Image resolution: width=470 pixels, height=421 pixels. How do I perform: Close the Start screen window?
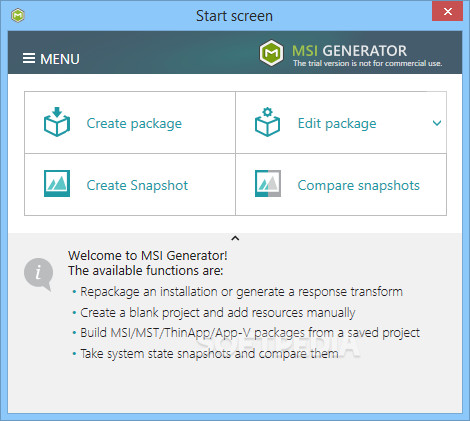point(447,11)
